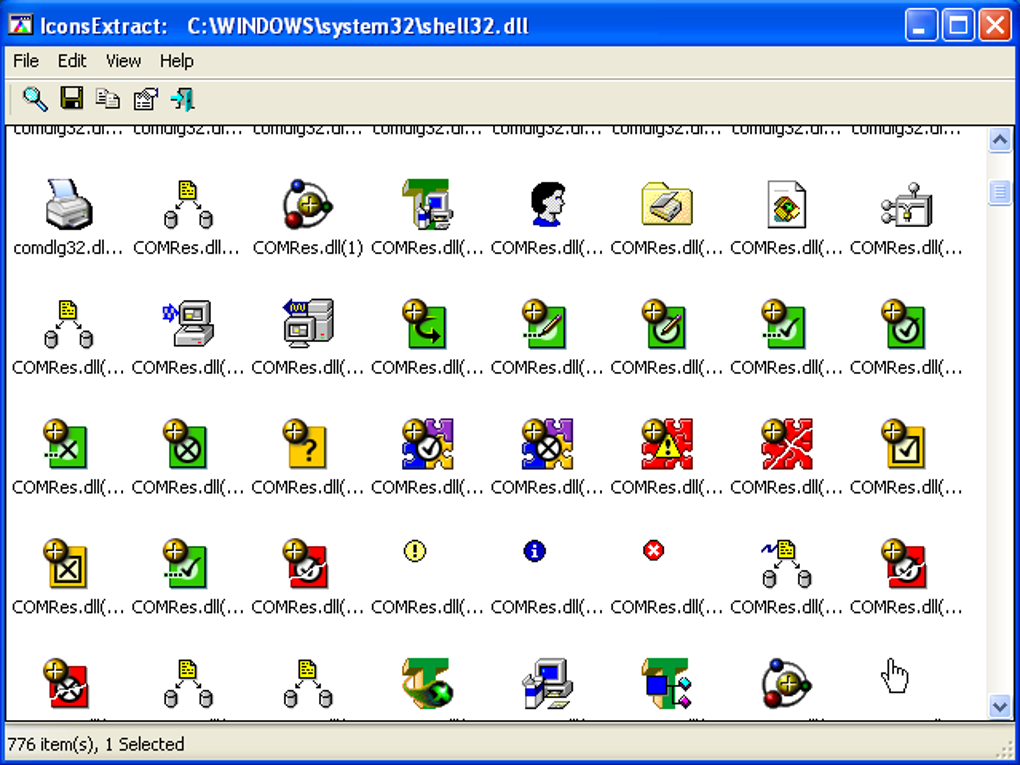Image resolution: width=1020 pixels, height=765 pixels.
Task: Select the green box with circled checkmark icon
Action: point(903,323)
